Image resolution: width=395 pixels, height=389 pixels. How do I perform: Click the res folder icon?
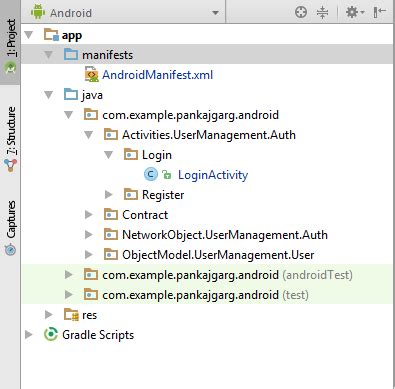[x=71, y=315]
